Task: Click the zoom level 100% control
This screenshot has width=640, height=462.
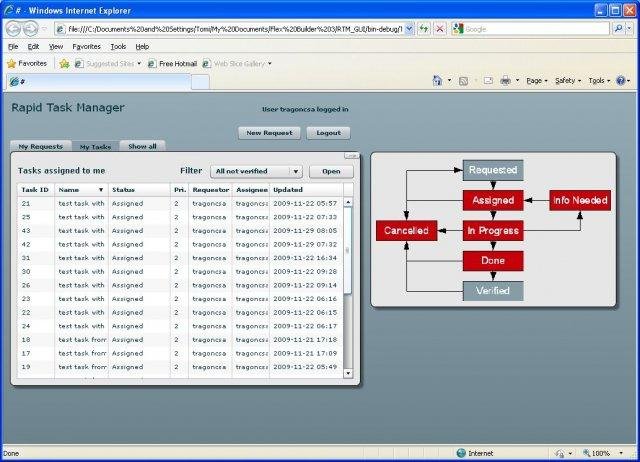Action: coord(596,453)
